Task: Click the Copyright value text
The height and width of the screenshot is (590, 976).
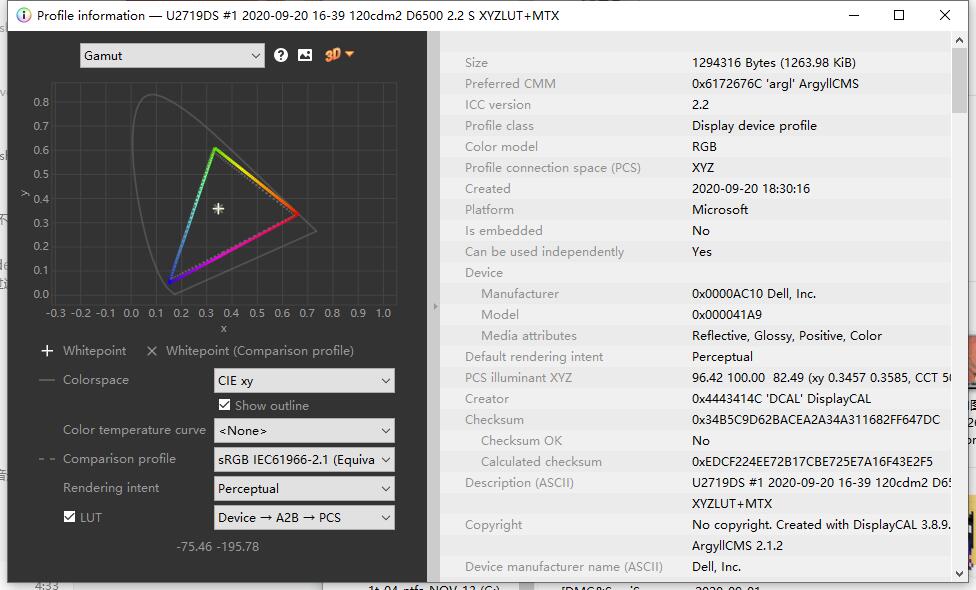Action: click(x=821, y=525)
